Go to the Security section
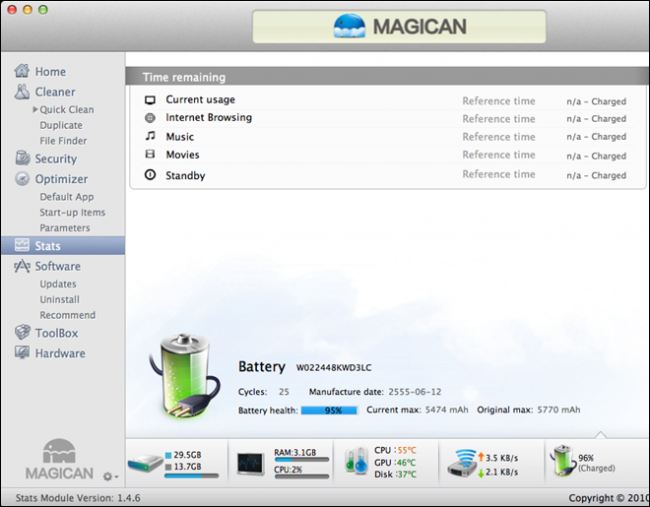 (56, 159)
